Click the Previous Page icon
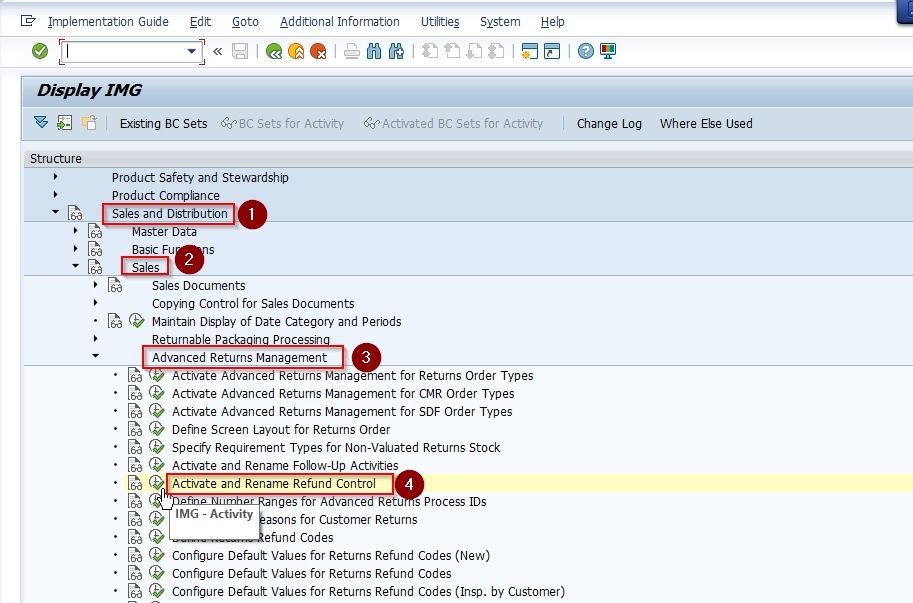 (452, 51)
